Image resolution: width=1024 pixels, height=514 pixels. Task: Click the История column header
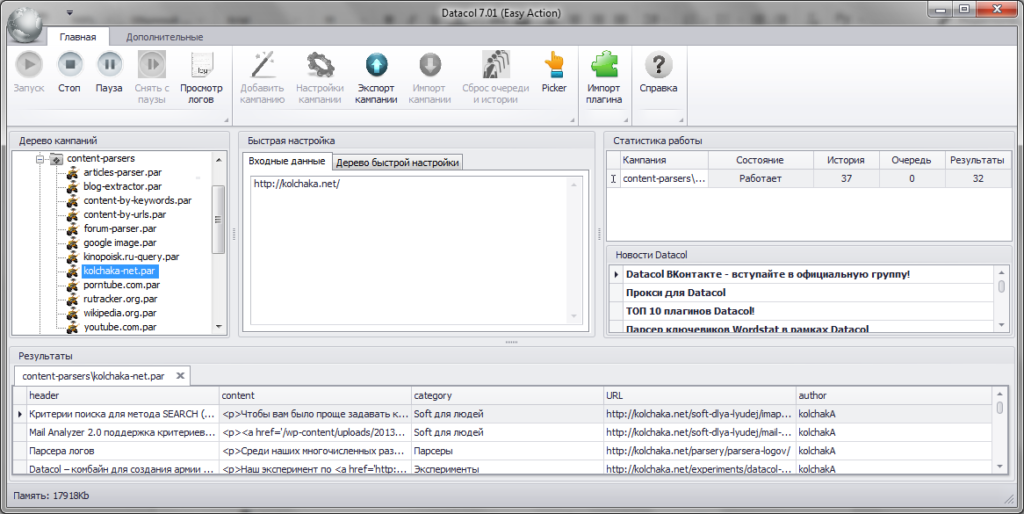click(x=846, y=160)
